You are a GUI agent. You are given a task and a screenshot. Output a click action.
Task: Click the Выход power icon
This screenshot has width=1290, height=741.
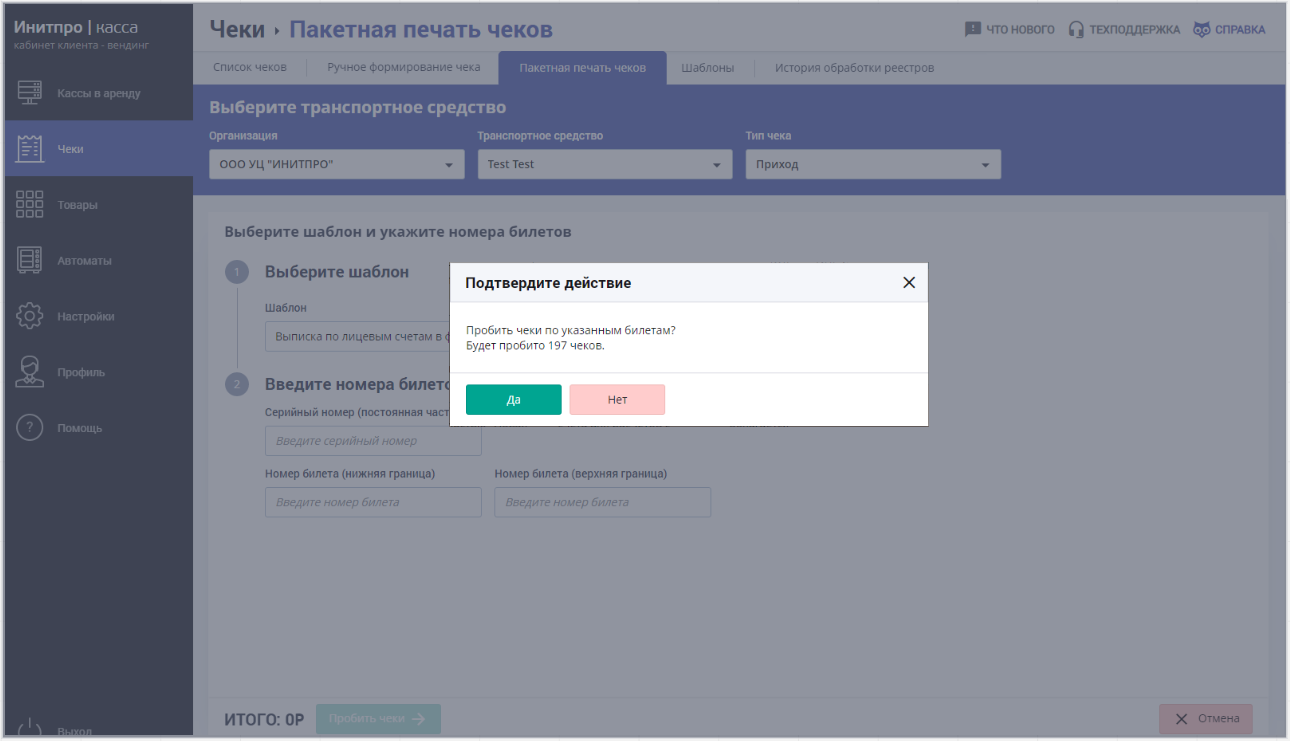pos(30,728)
